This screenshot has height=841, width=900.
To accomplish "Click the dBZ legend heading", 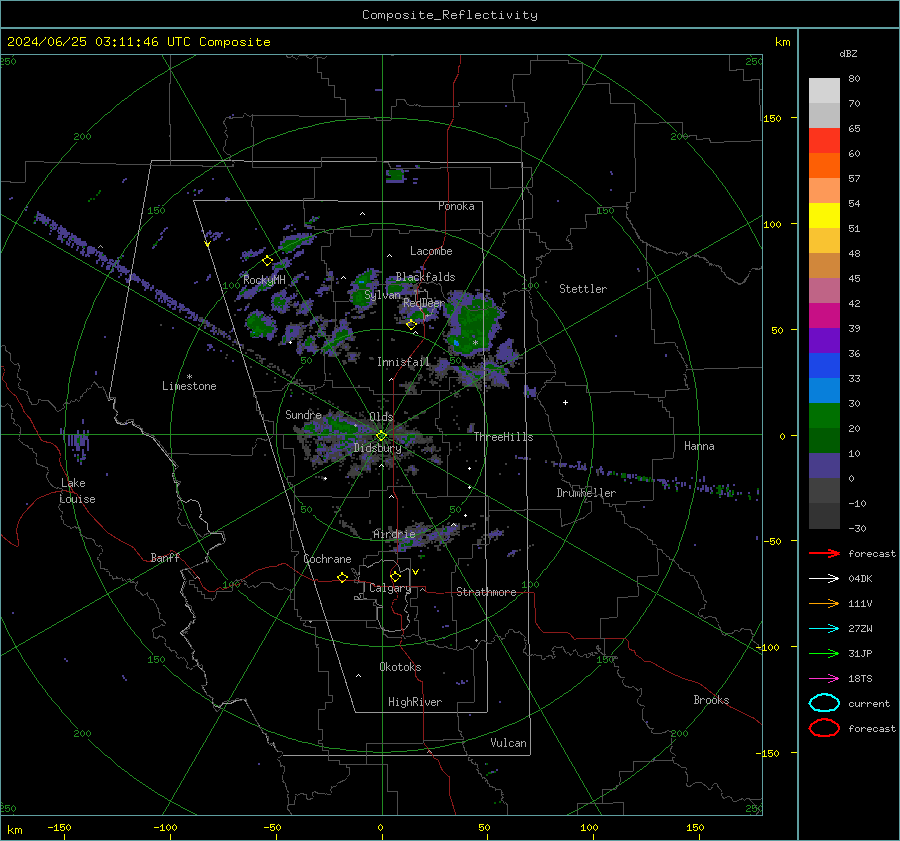I will [848, 53].
